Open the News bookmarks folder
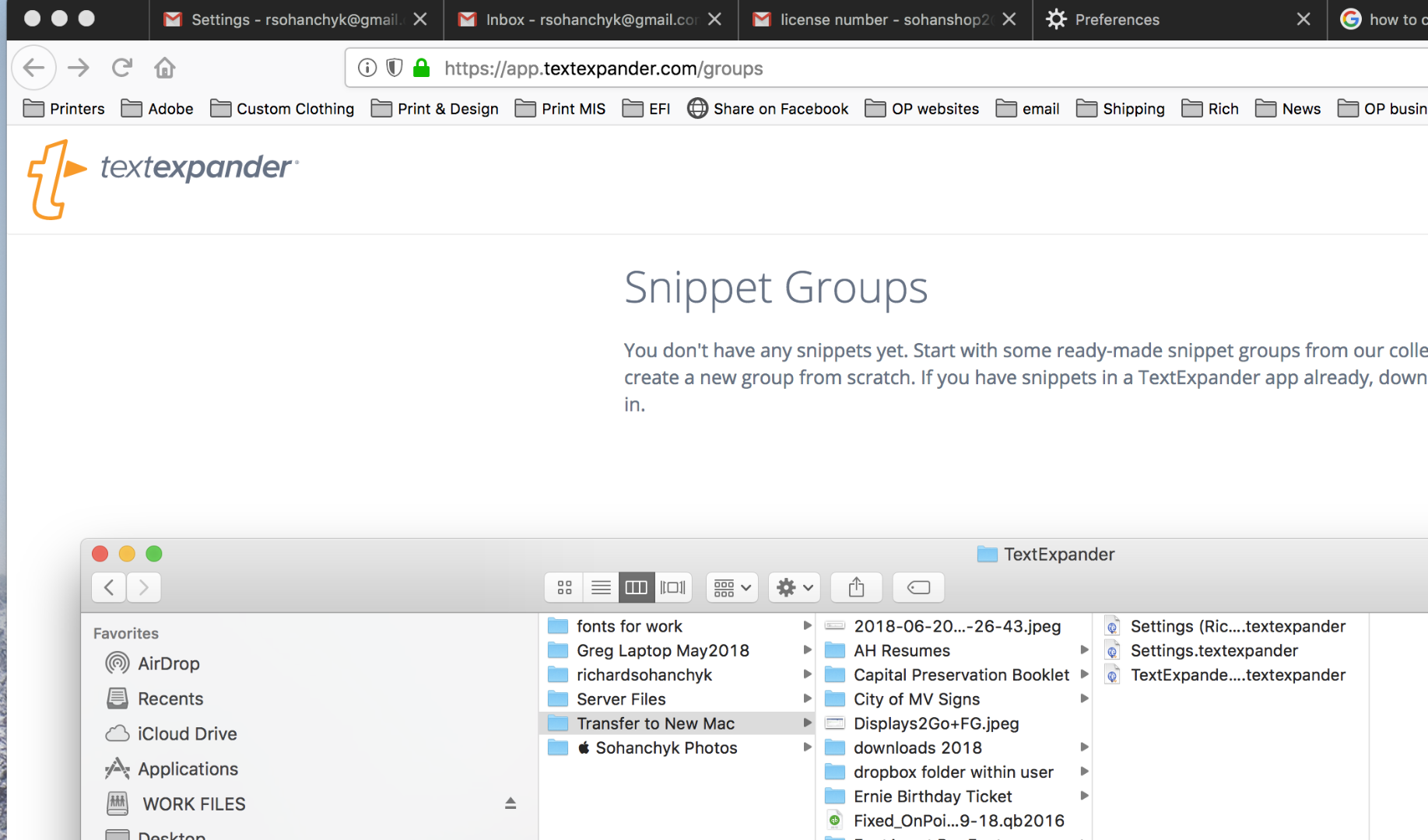Image resolution: width=1428 pixels, height=840 pixels. 1288,109
